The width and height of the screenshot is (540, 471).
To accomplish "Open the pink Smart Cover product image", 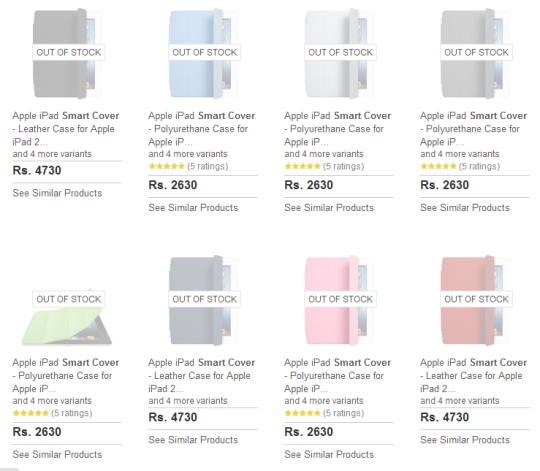I will [x=340, y=300].
